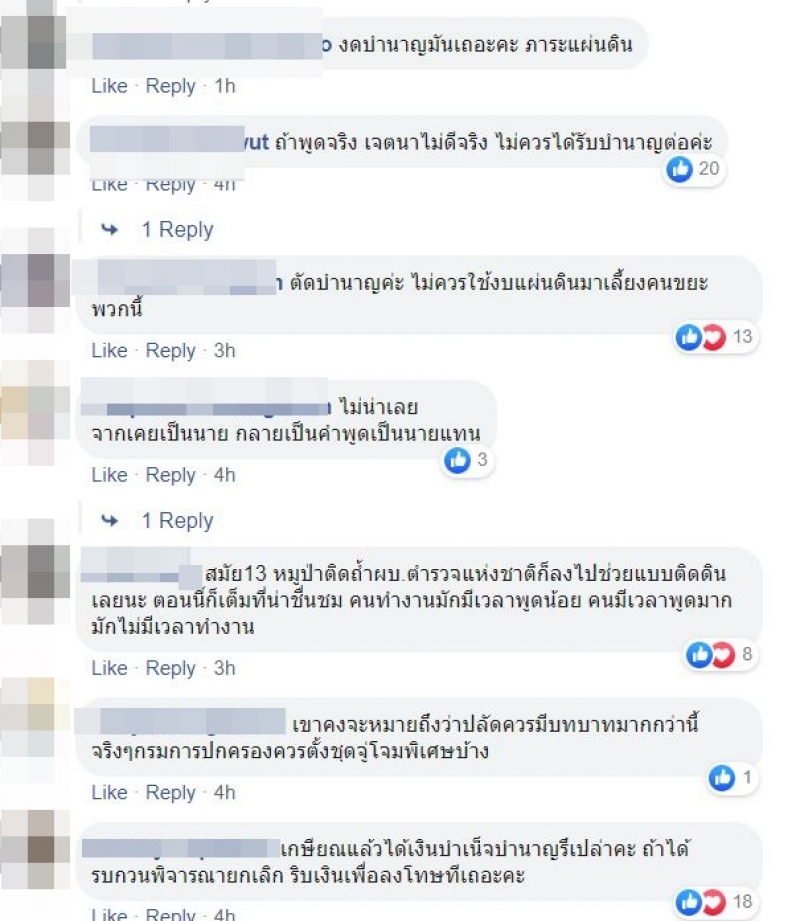Click the reply arrow icon under the 20-likes comment
The height and width of the screenshot is (921, 800).
[x=109, y=229]
